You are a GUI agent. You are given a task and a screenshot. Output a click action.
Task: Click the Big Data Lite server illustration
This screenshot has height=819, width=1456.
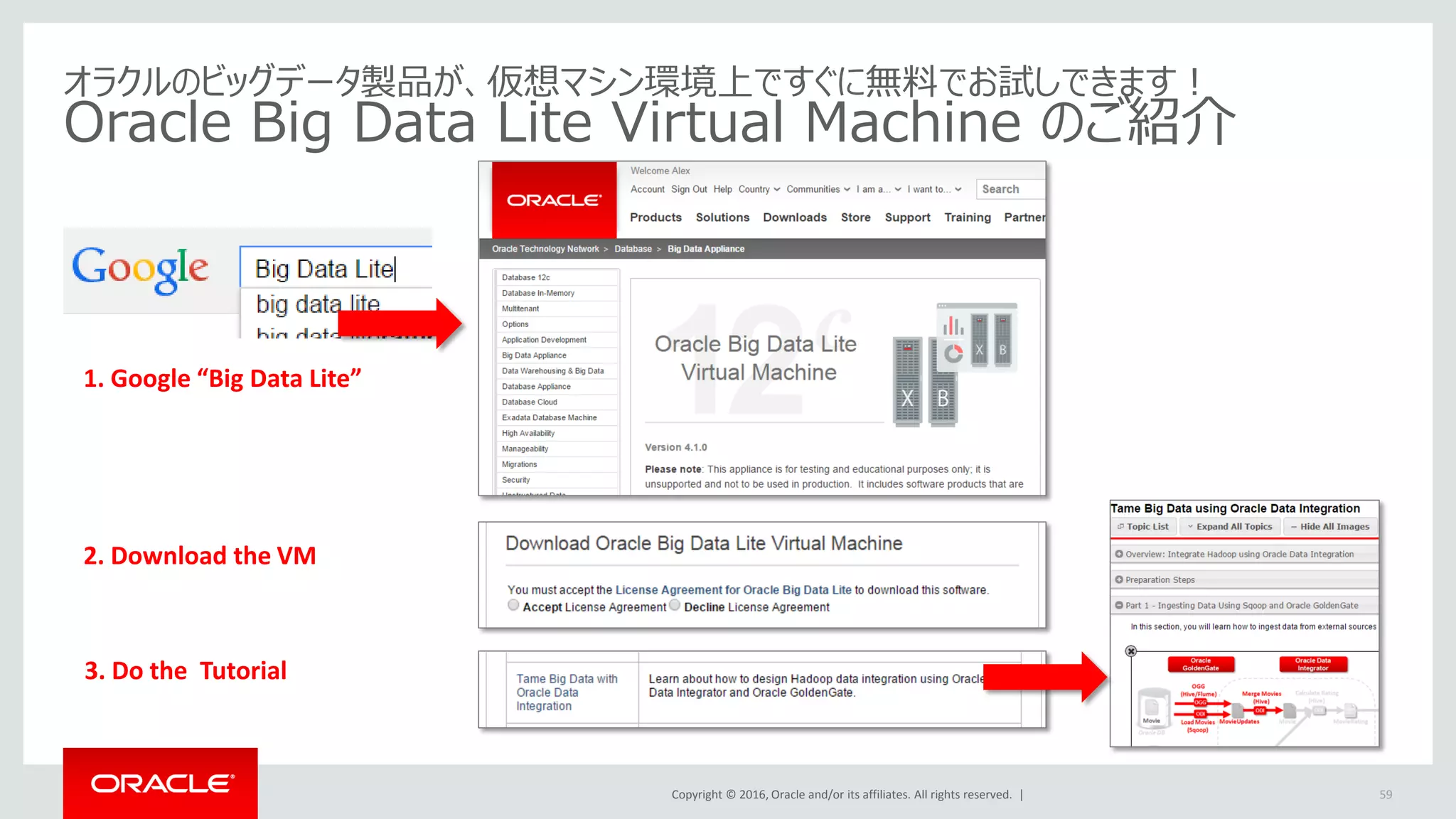(x=955, y=364)
